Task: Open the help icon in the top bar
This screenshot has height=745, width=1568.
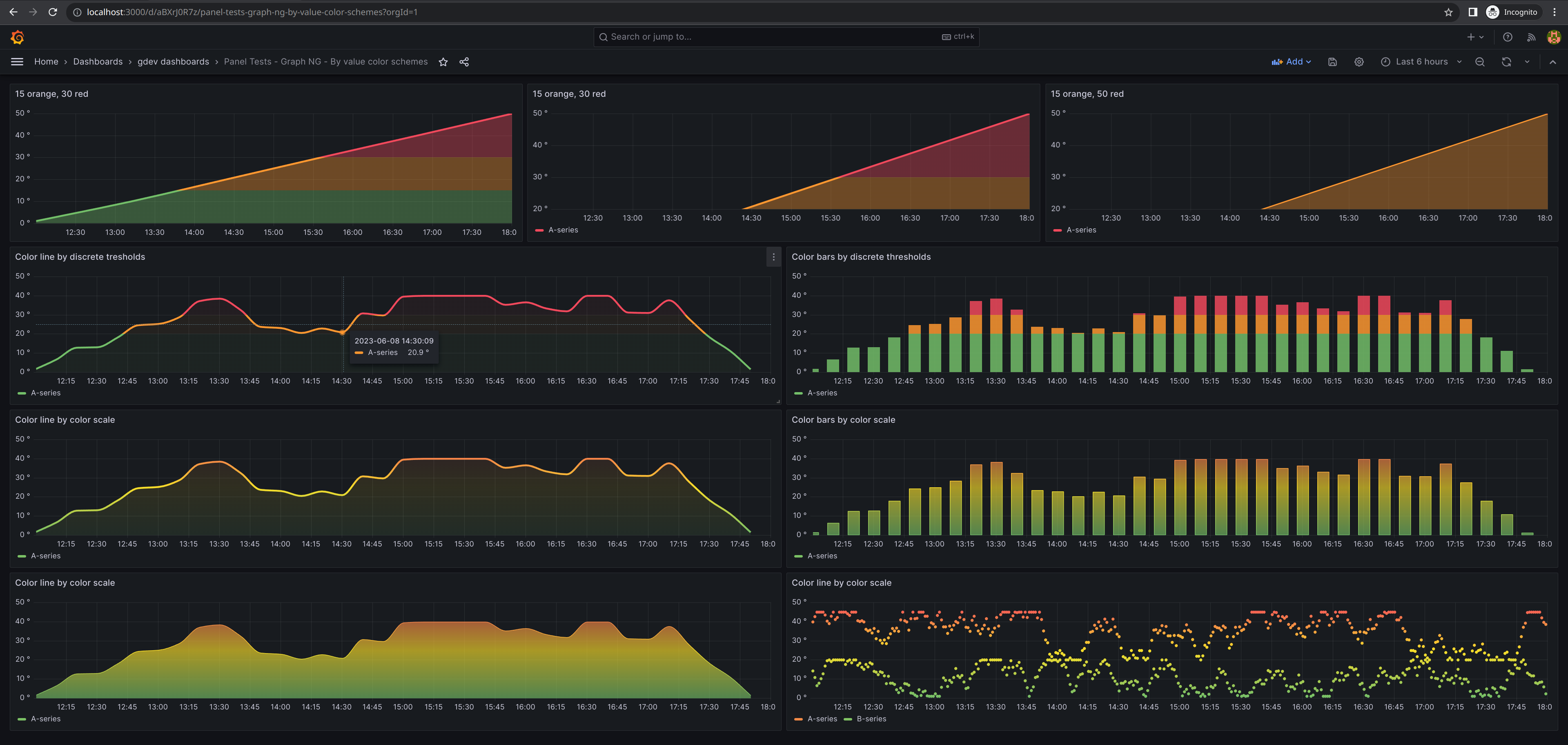Action: 1508,36
